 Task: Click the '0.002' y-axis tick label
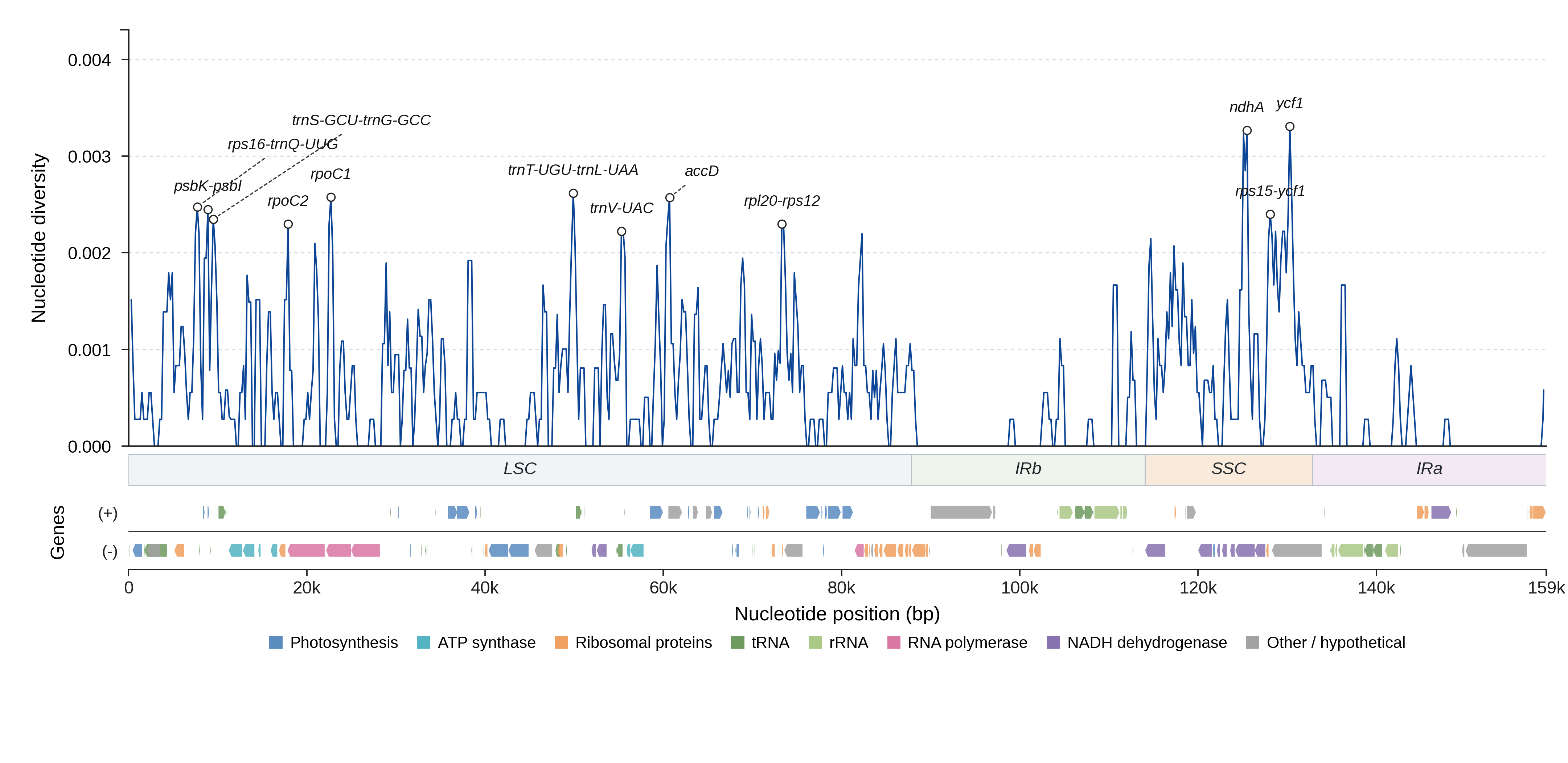click(90, 253)
